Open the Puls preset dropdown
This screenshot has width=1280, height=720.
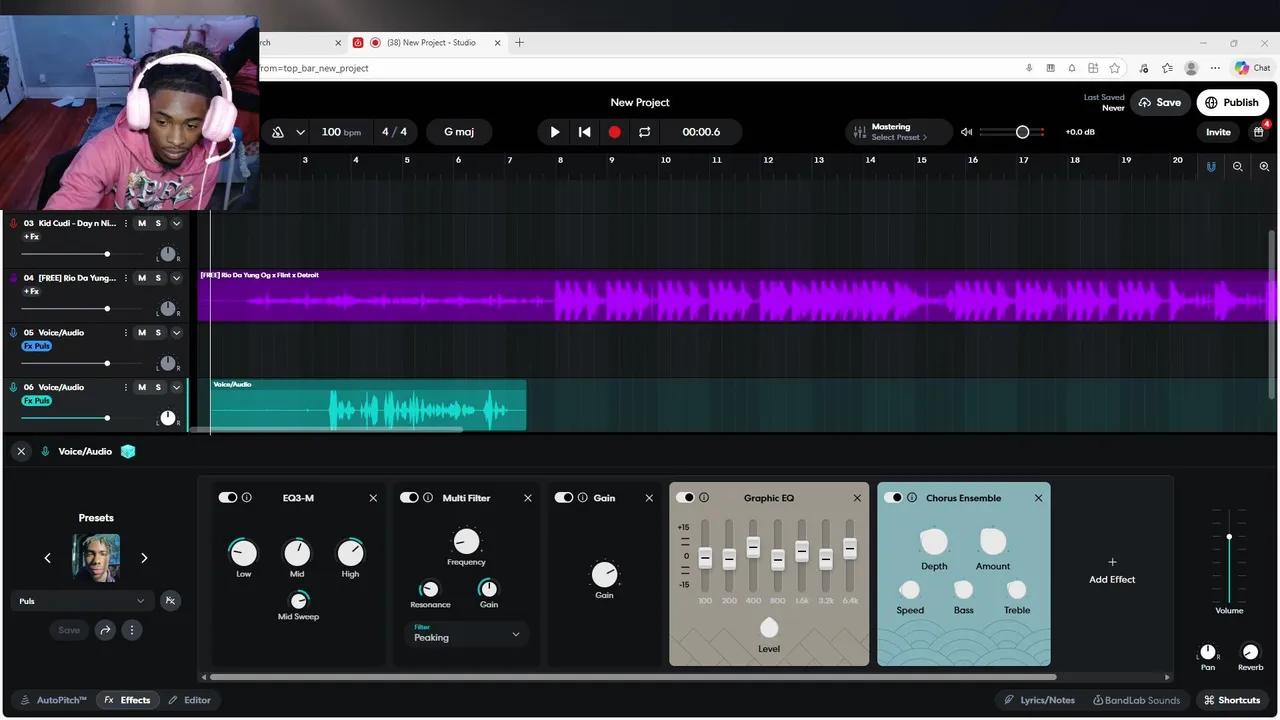coord(82,601)
